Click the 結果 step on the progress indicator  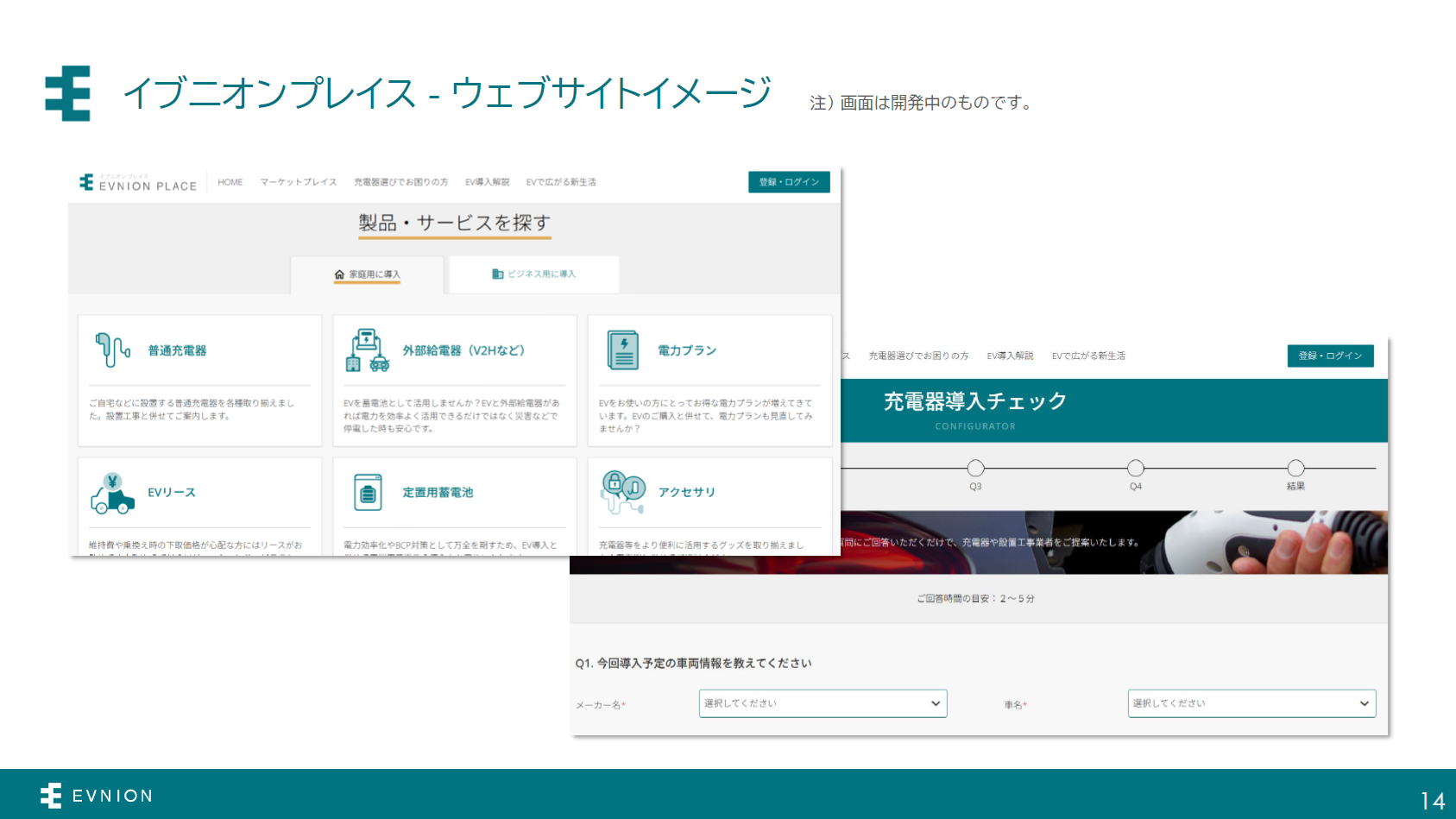pos(1295,469)
